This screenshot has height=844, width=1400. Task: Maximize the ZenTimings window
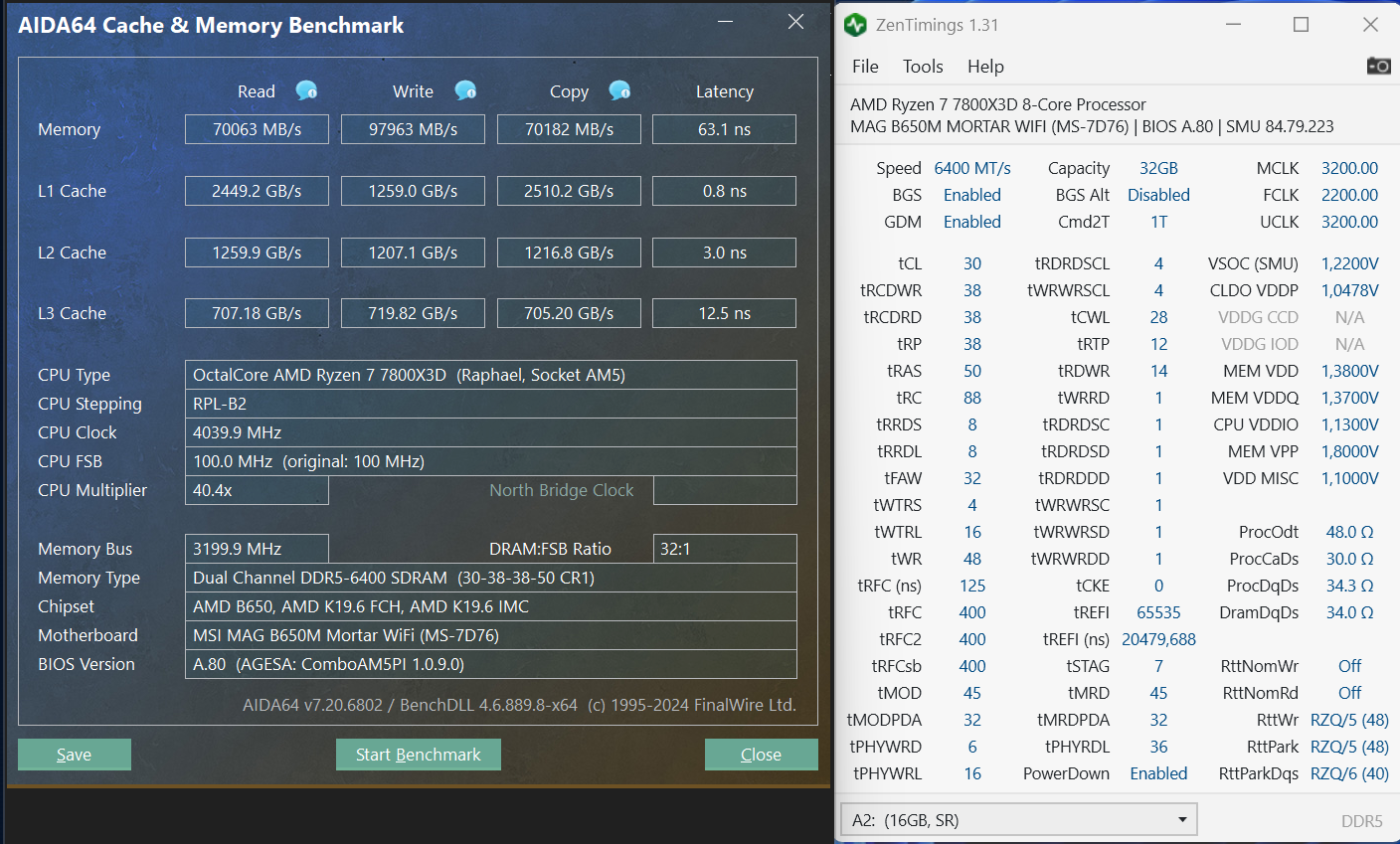click(1301, 25)
